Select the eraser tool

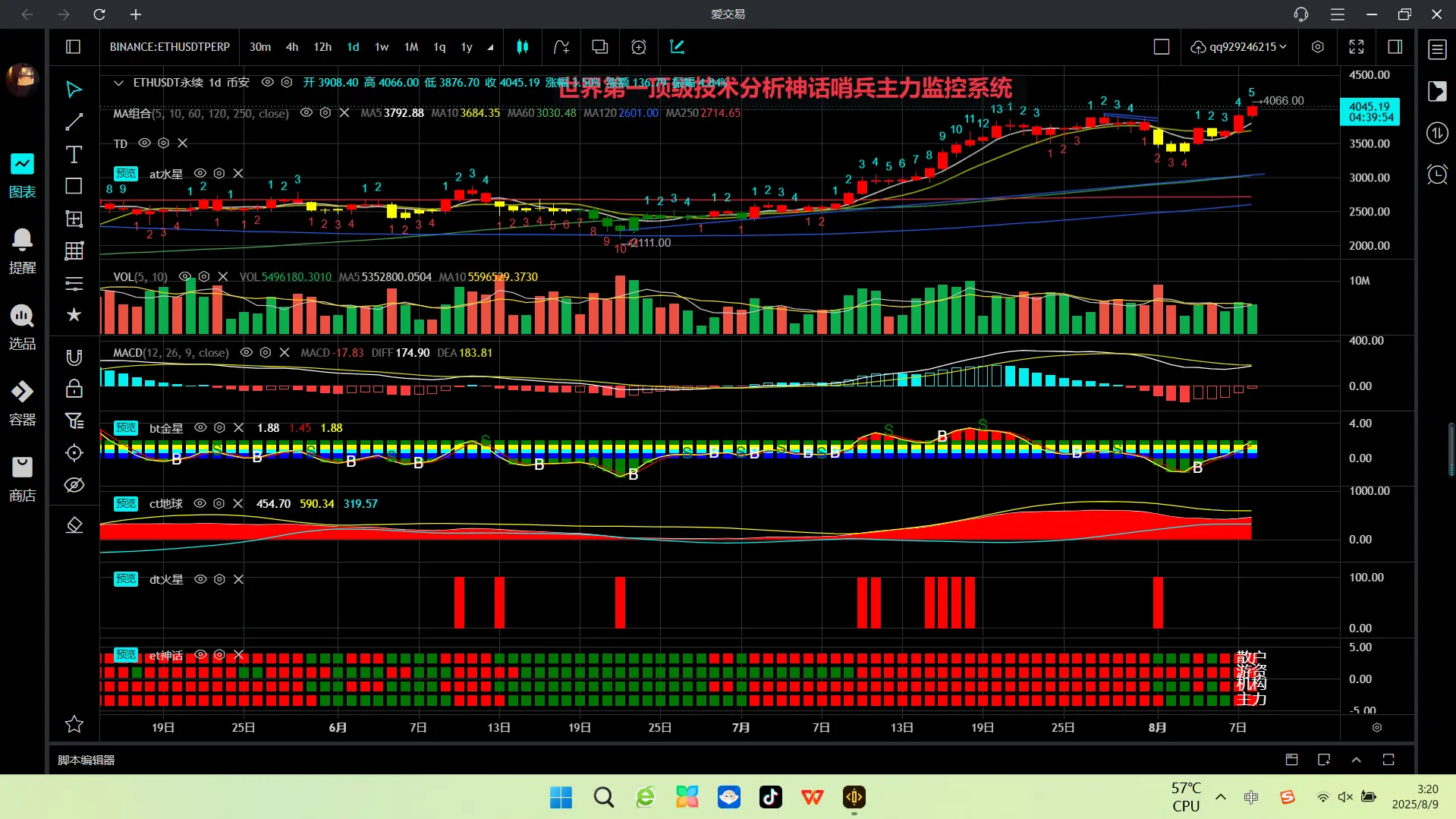(74, 525)
